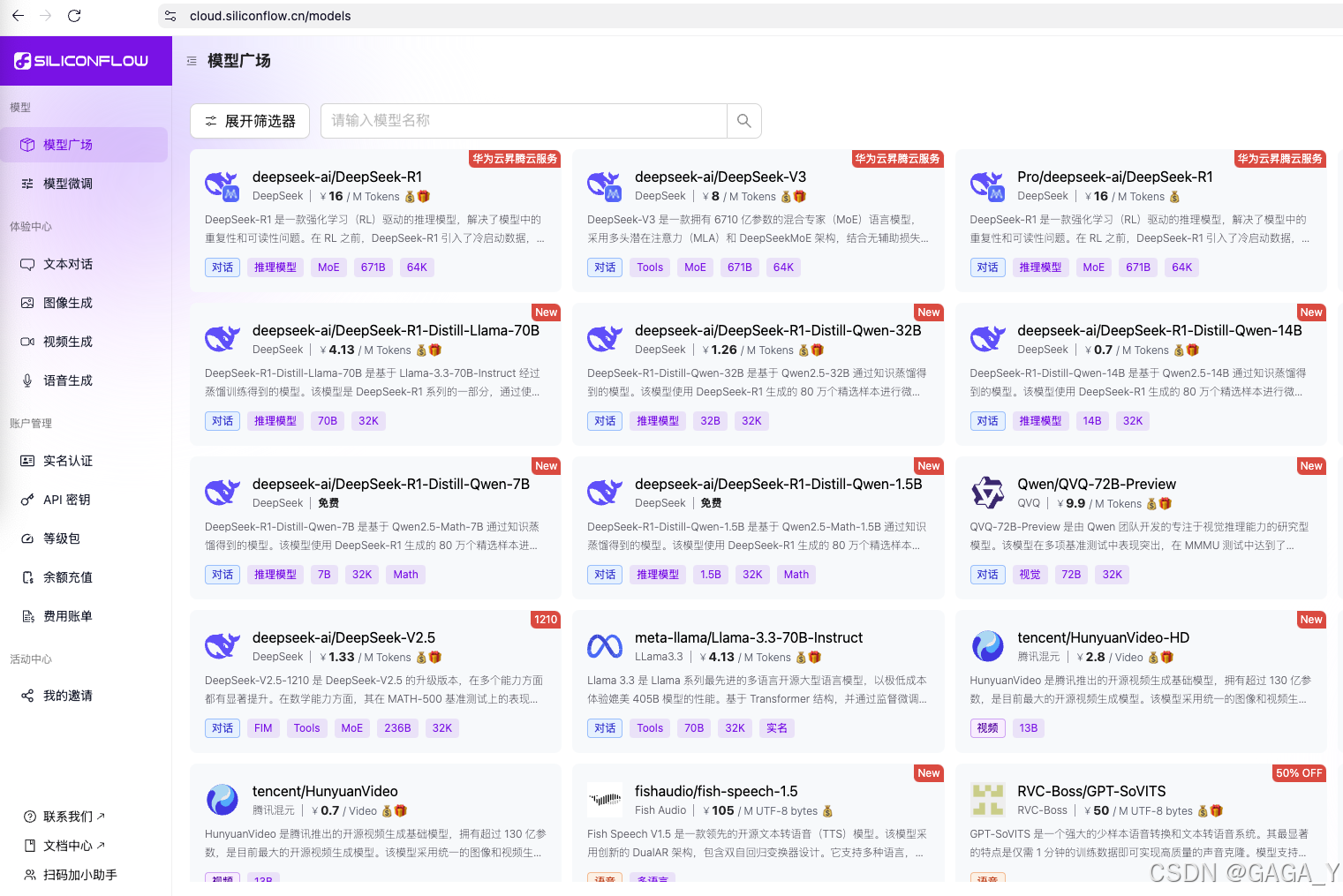Open the DeepSeek-R1-Distill-Qwen-1.5B title
This screenshot has height=896, width=1343.
coord(779,484)
